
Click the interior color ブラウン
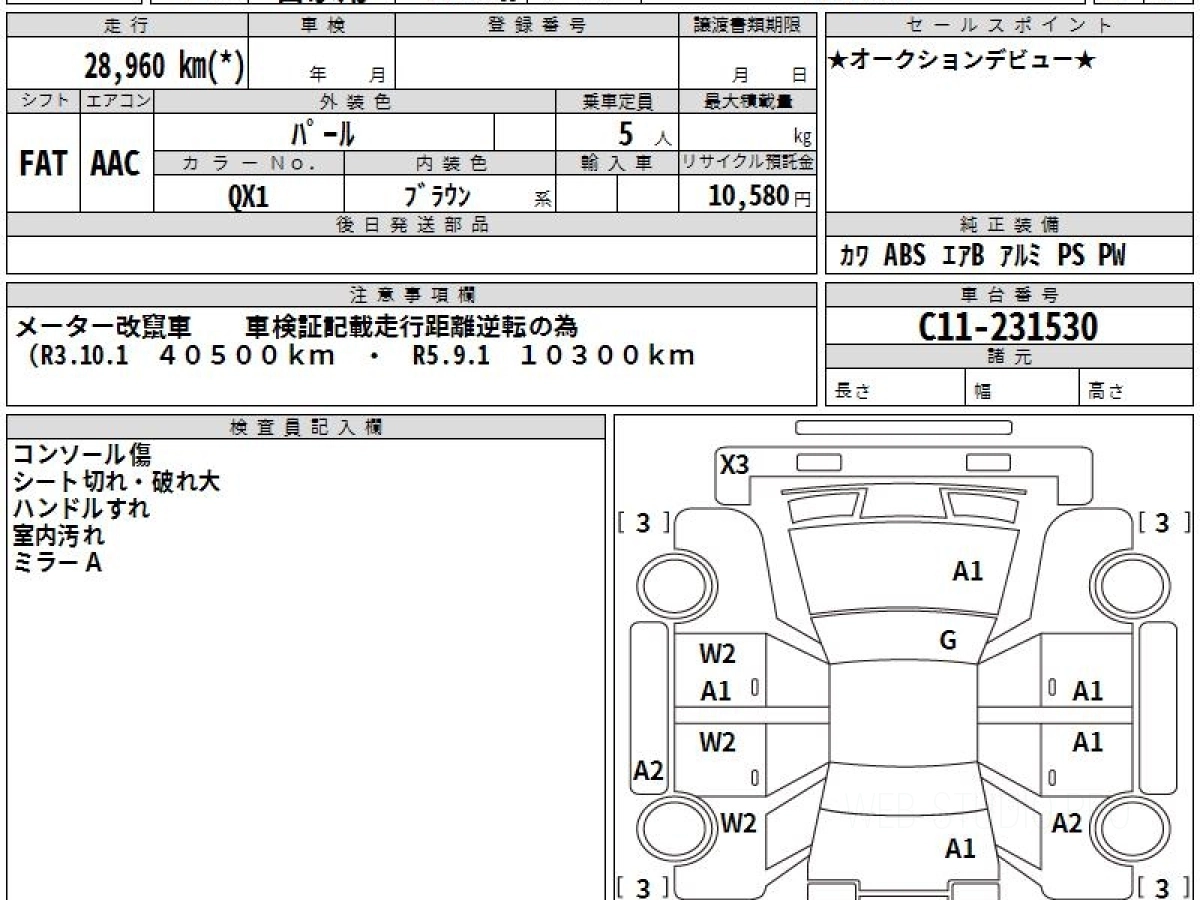(437, 194)
